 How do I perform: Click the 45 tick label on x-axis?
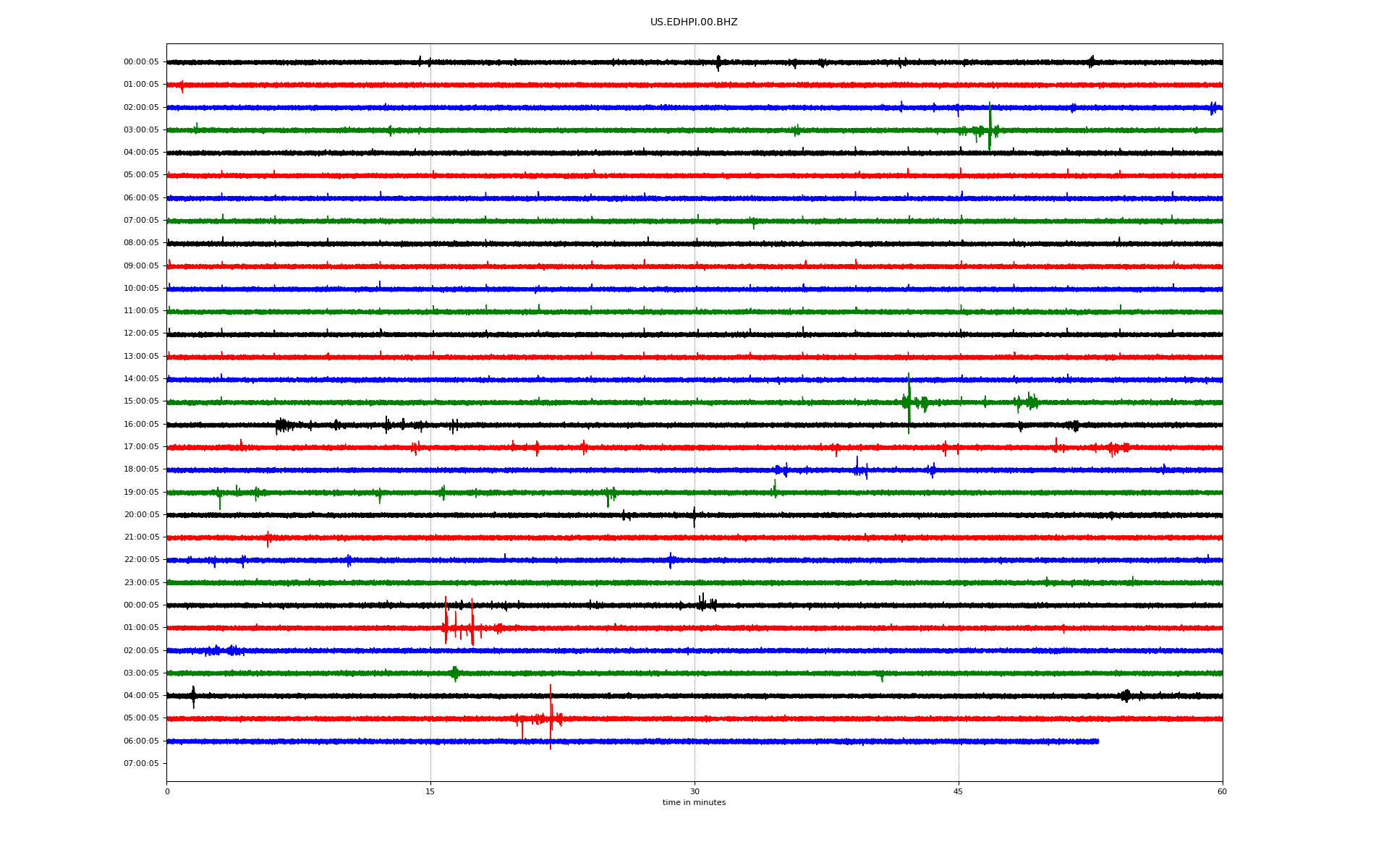pyautogui.click(x=958, y=791)
